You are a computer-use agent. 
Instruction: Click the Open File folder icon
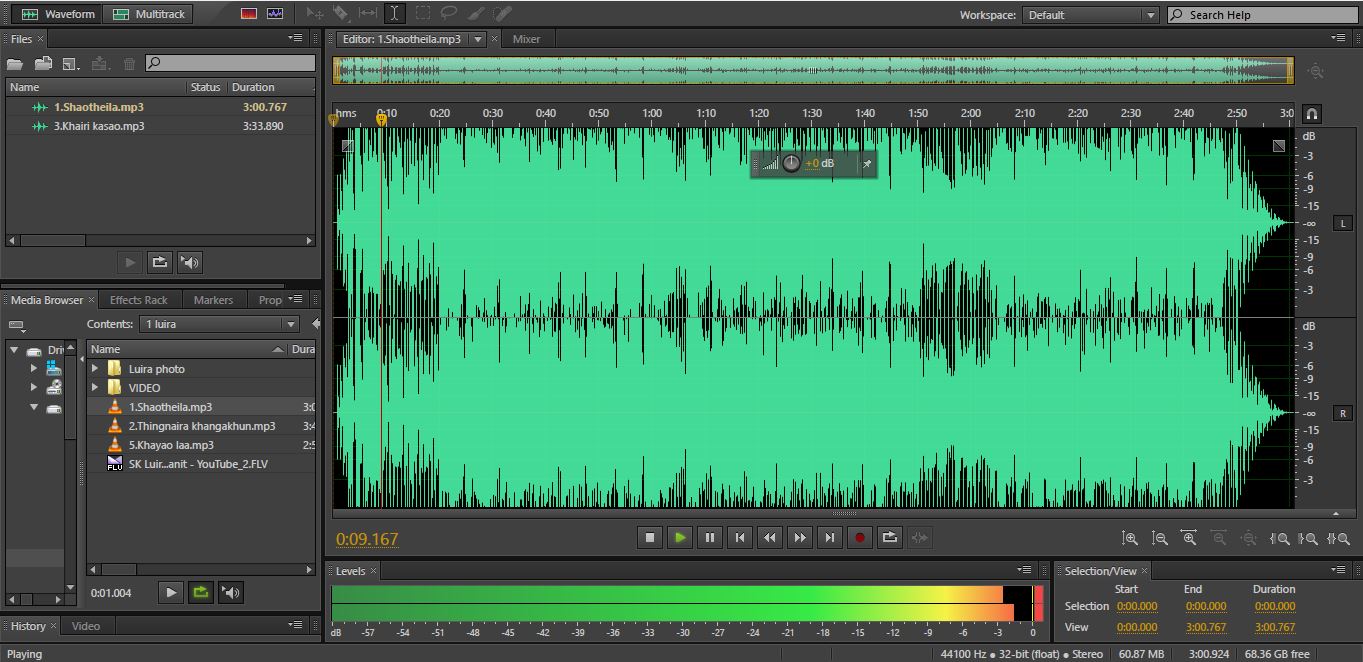pos(15,64)
